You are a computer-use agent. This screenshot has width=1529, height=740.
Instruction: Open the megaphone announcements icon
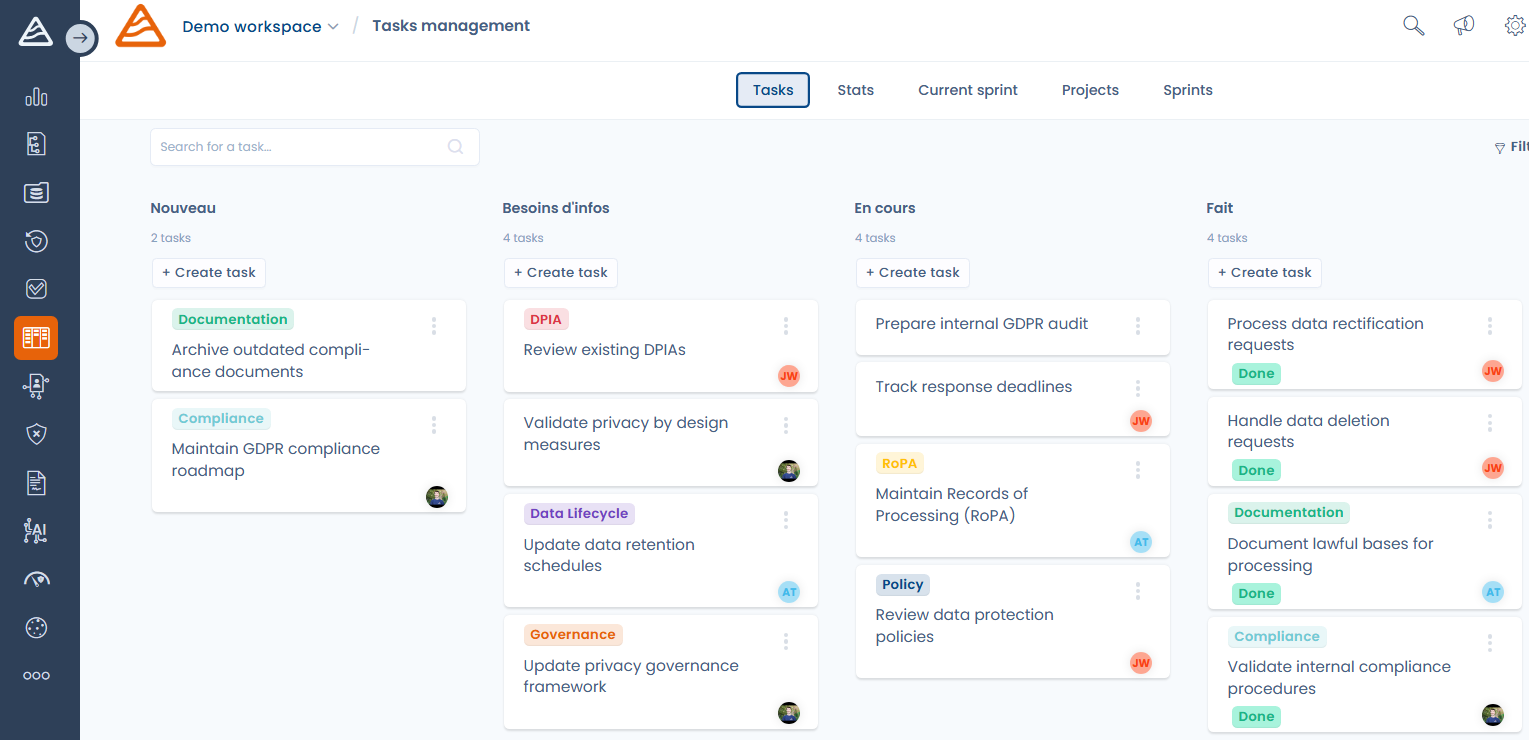(1464, 26)
